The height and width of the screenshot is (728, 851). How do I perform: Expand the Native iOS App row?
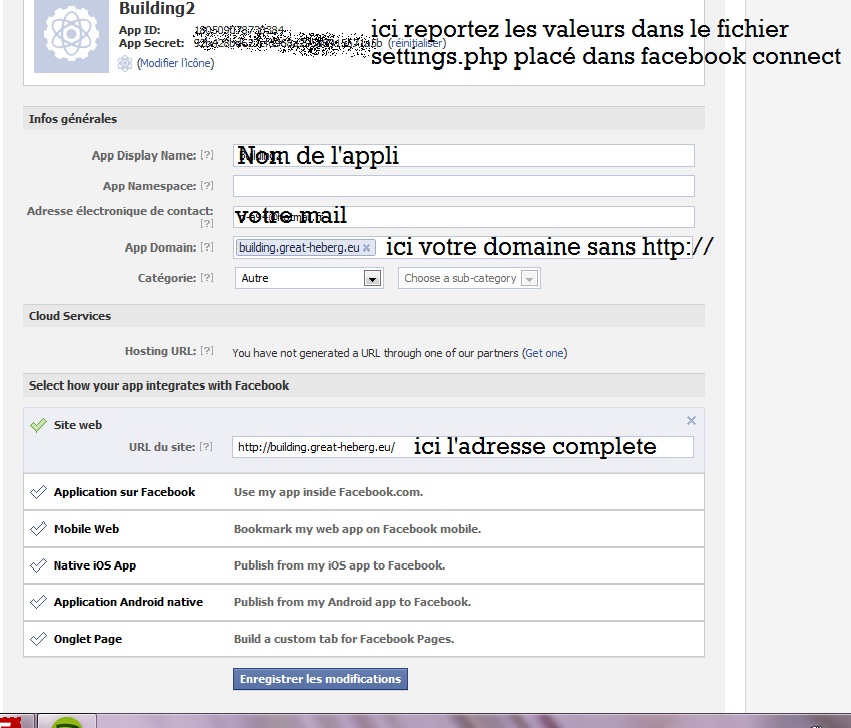coord(364,566)
